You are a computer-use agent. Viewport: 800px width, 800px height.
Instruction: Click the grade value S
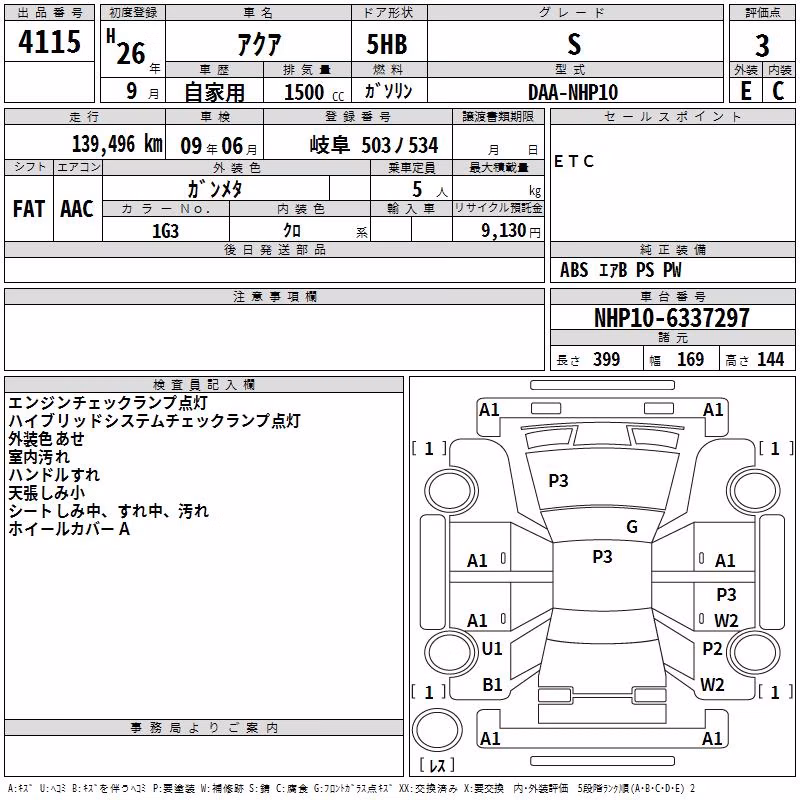click(x=574, y=44)
